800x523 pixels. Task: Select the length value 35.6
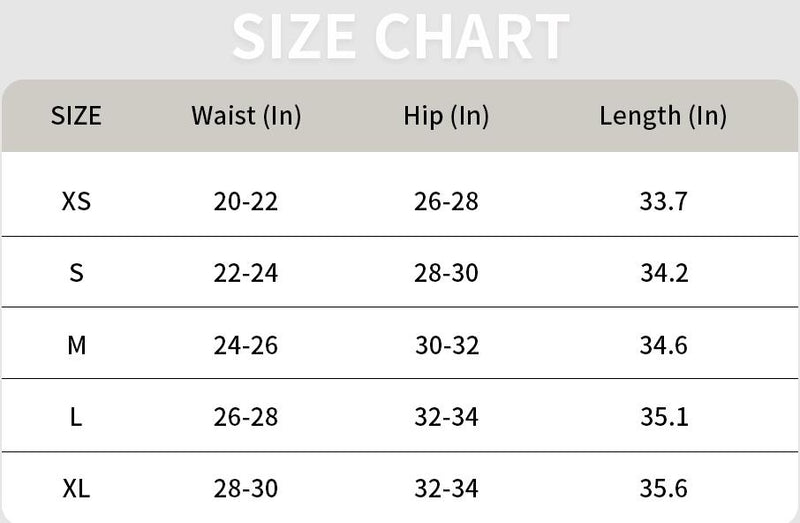tap(663, 489)
